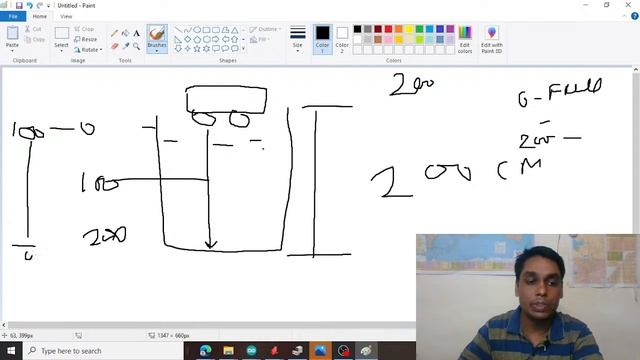
Task: Click the Undo arrow in title bar
Action: coord(29,5)
